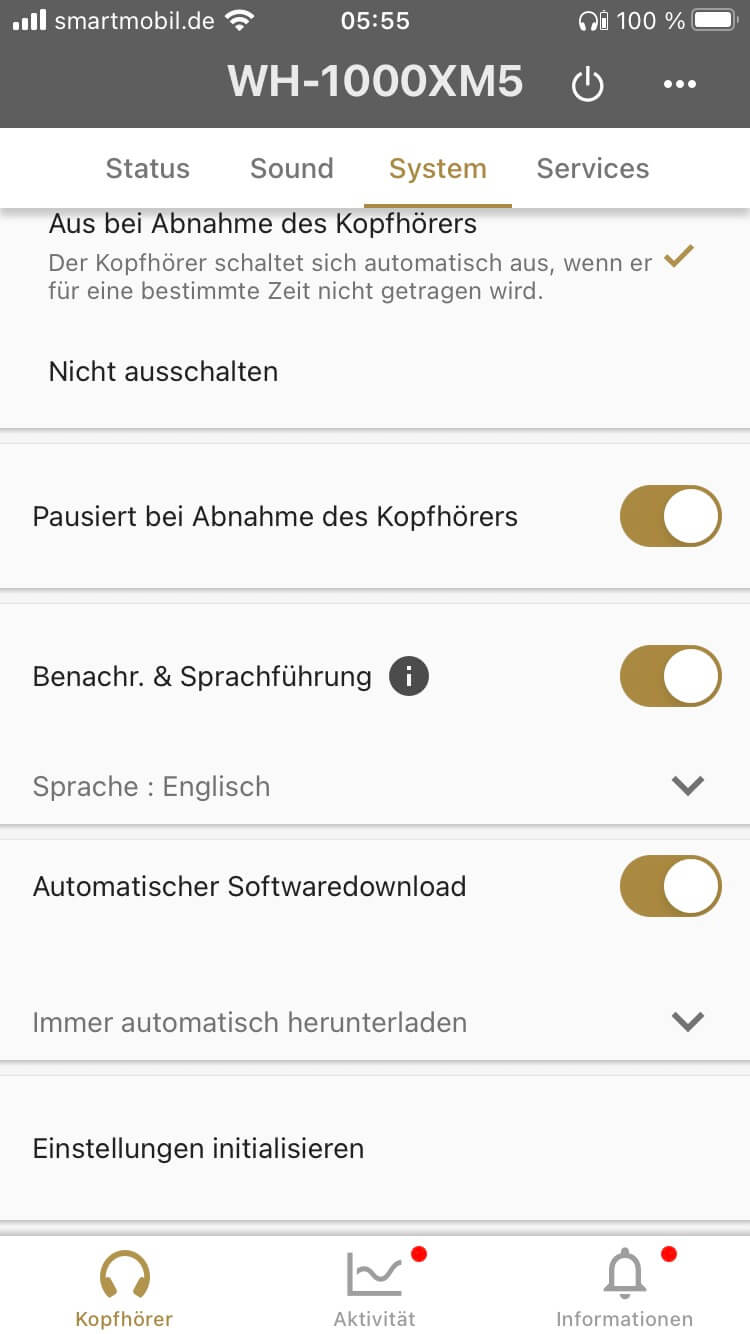Viewport: 750px width, 1334px height.
Task: Open the Aktivität chart icon
Action: 374,1274
